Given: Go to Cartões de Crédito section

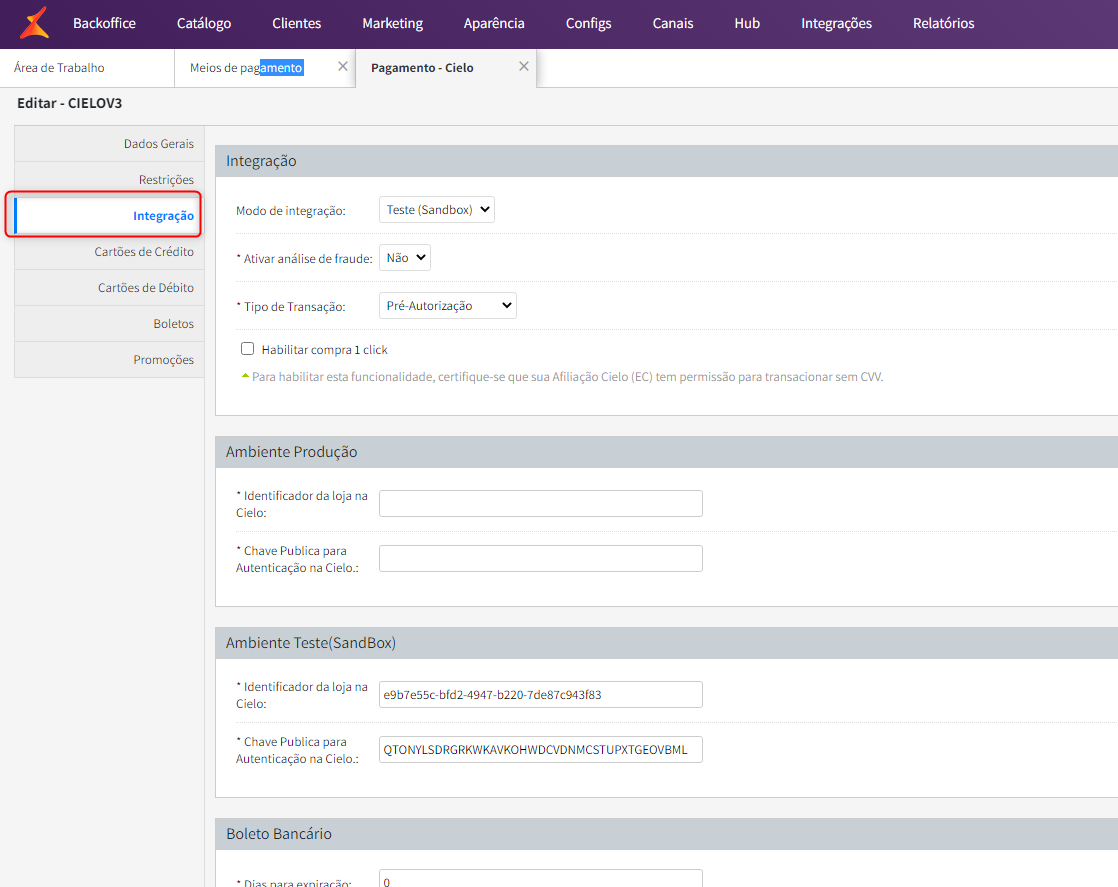Looking at the screenshot, I should click(109, 252).
